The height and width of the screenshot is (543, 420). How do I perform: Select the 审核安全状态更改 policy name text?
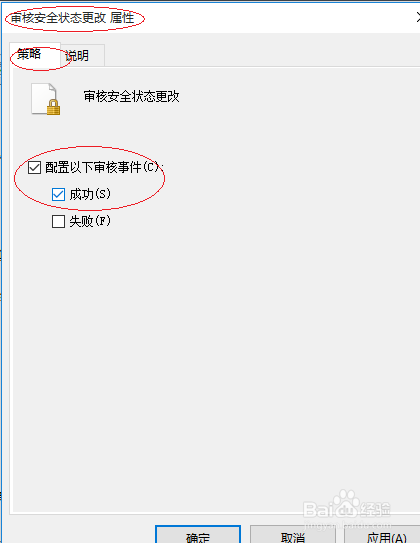132,96
